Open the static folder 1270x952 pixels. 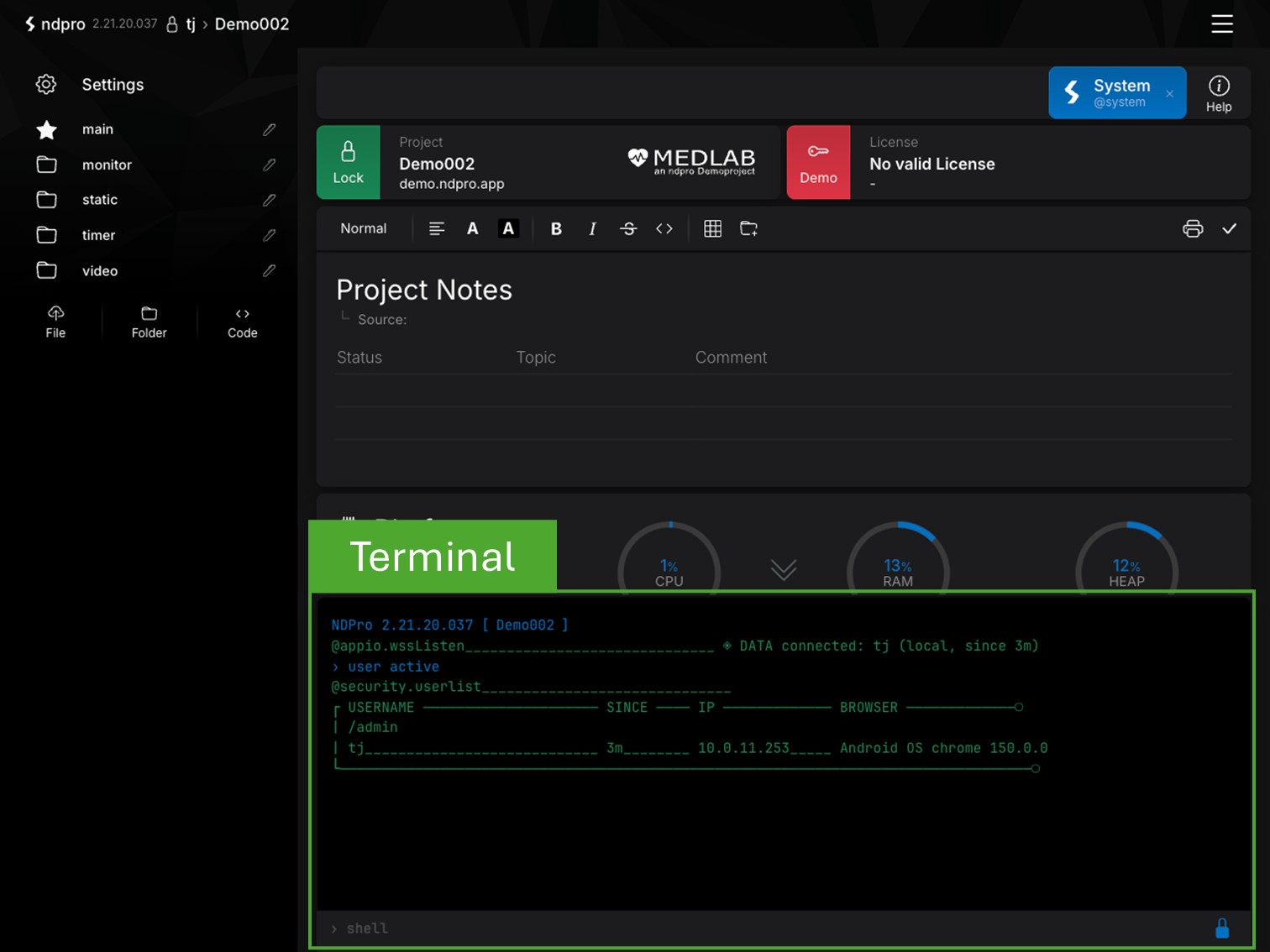100,200
